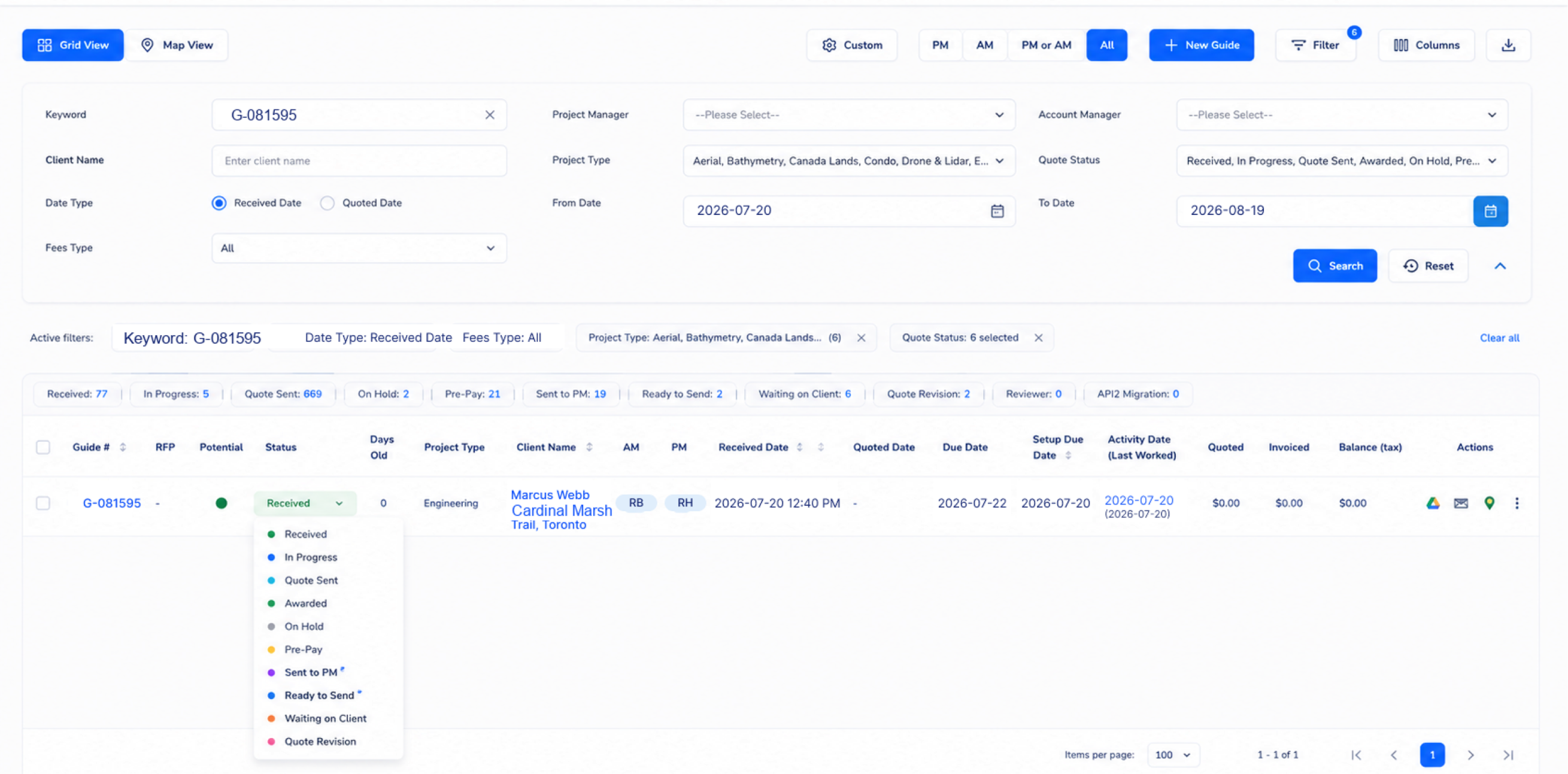Click the green map pin action icon
Image resolution: width=1568 pixels, height=774 pixels.
[1489, 503]
